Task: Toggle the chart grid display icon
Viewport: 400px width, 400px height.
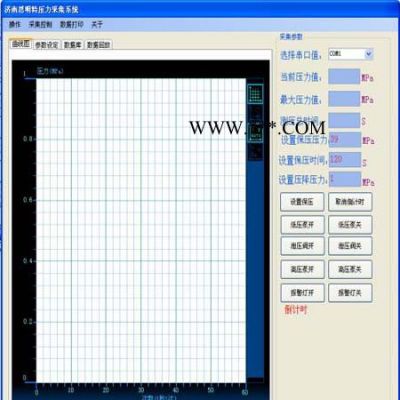Action: point(255,94)
